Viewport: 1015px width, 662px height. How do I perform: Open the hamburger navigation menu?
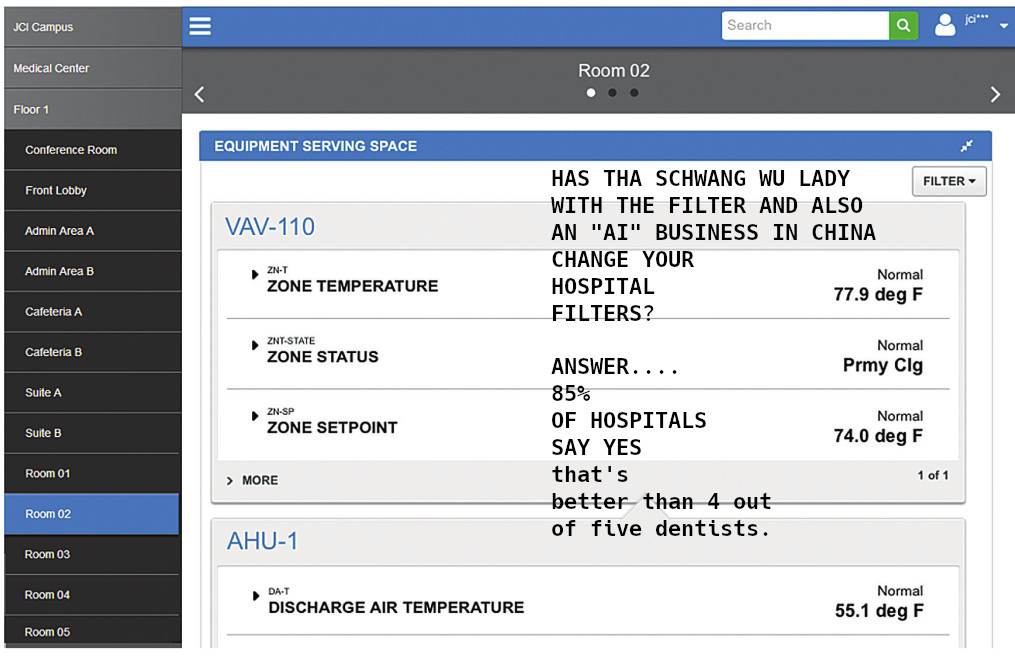point(200,26)
